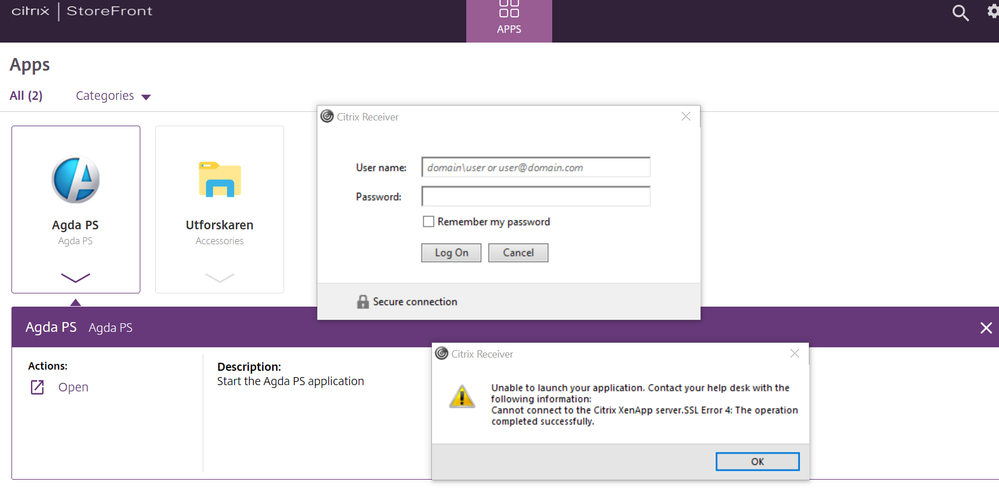Click the warning triangle icon

click(x=462, y=396)
